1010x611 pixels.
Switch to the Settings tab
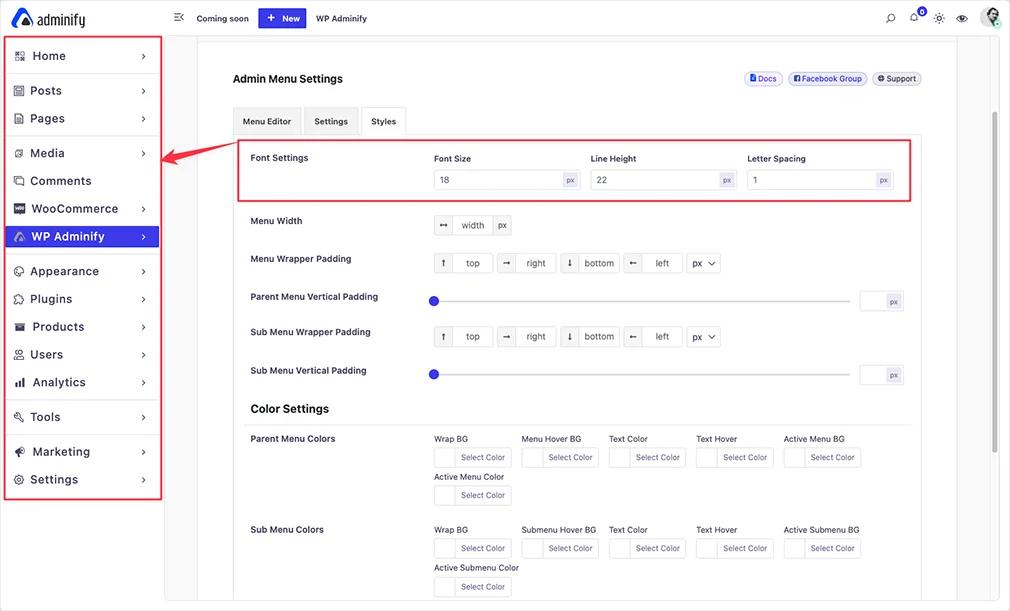pos(331,121)
